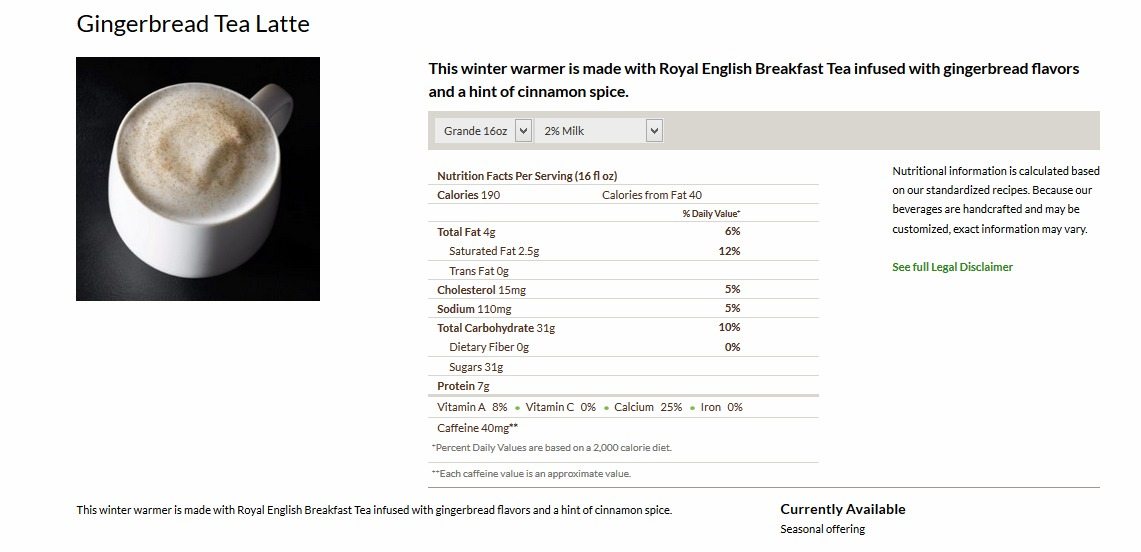The width and height of the screenshot is (1141, 552).
Task: Click the Nutrition Facts Per Serving header
Action: pyautogui.click(x=527, y=175)
